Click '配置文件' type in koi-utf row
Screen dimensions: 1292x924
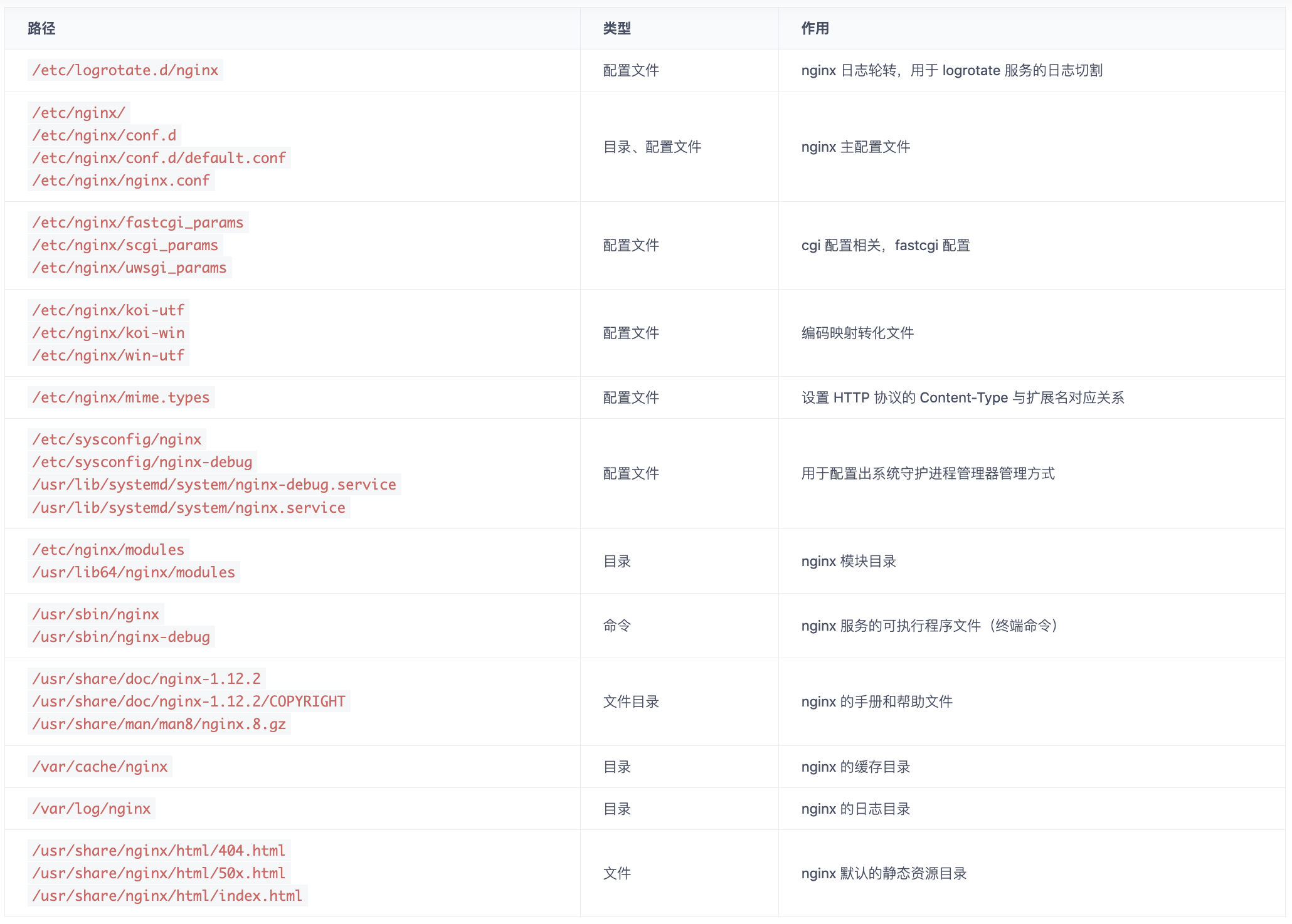(x=631, y=333)
